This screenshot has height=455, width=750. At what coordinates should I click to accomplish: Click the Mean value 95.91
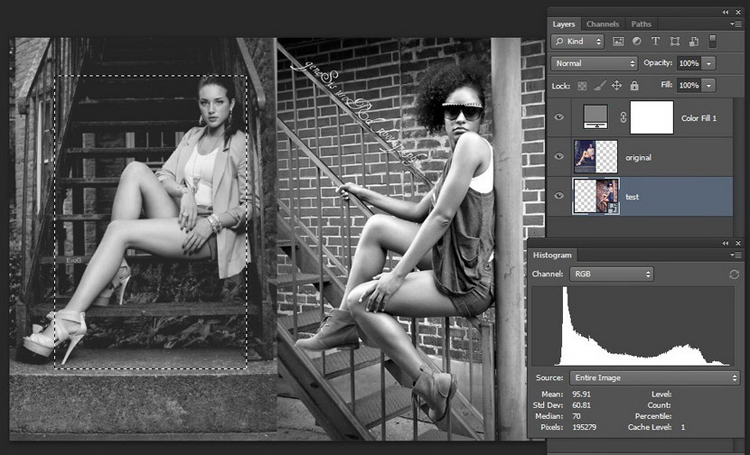(581, 394)
